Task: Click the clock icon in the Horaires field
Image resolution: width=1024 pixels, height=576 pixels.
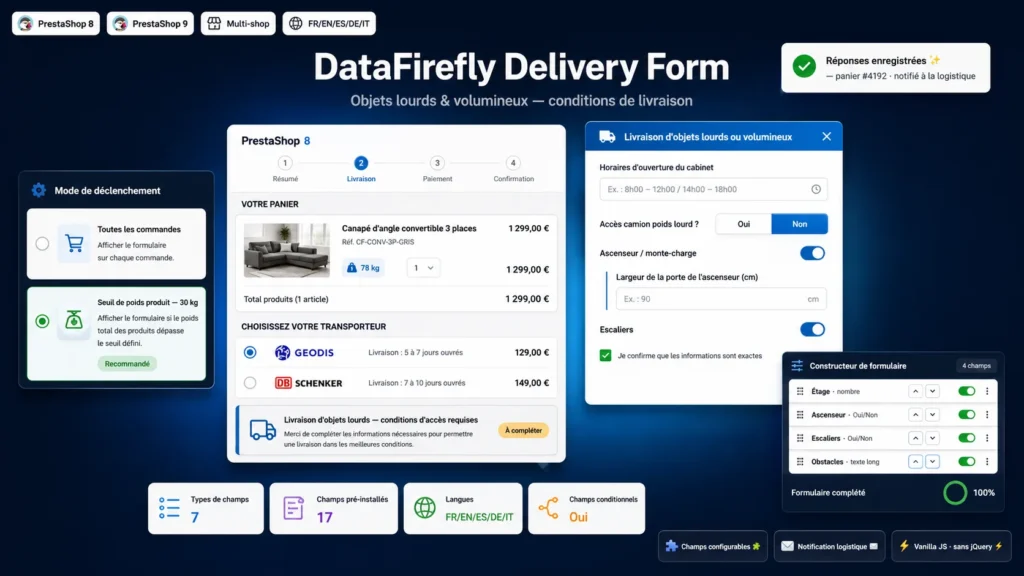Action: click(816, 189)
